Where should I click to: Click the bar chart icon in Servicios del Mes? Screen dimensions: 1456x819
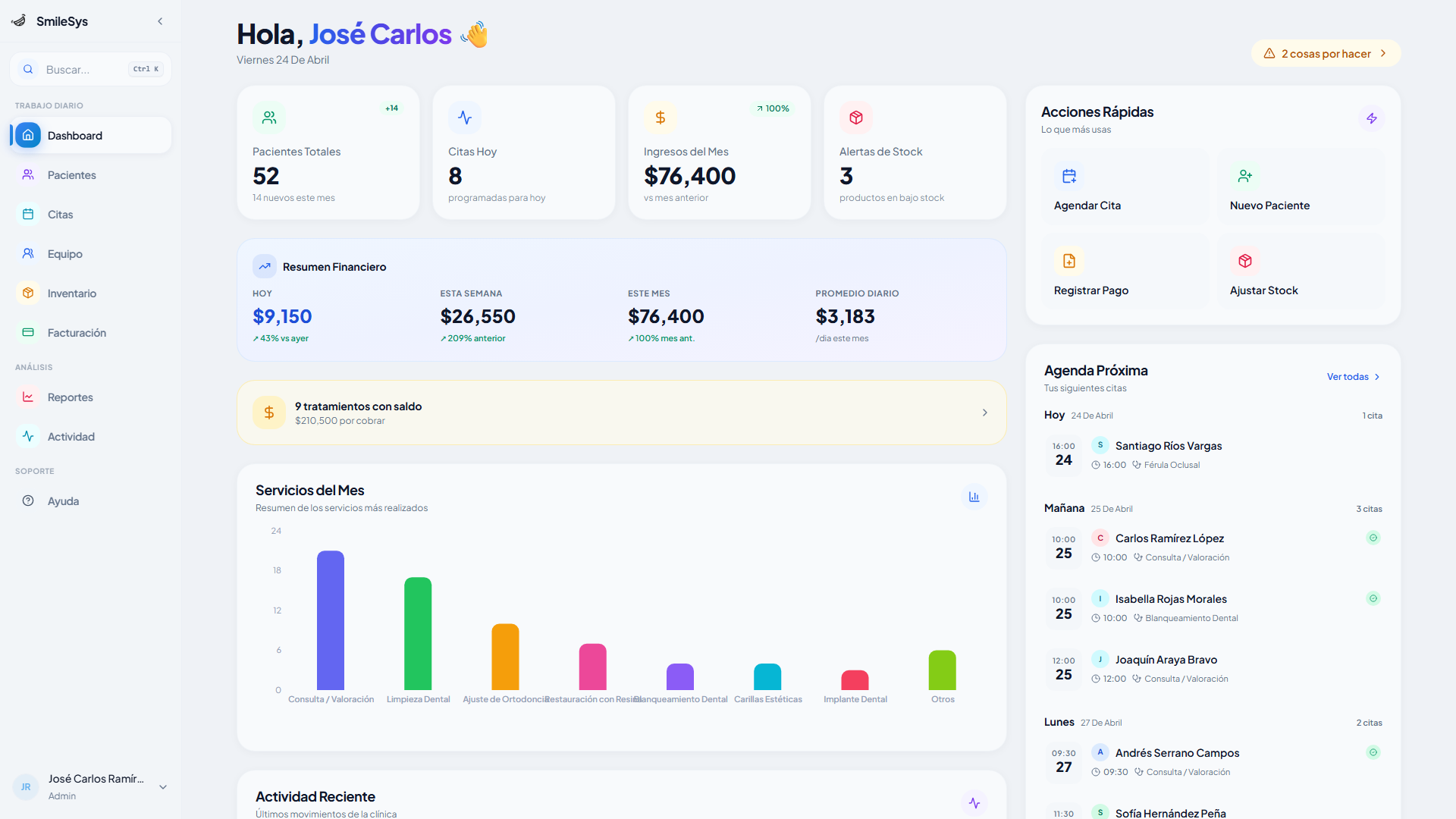click(974, 497)
